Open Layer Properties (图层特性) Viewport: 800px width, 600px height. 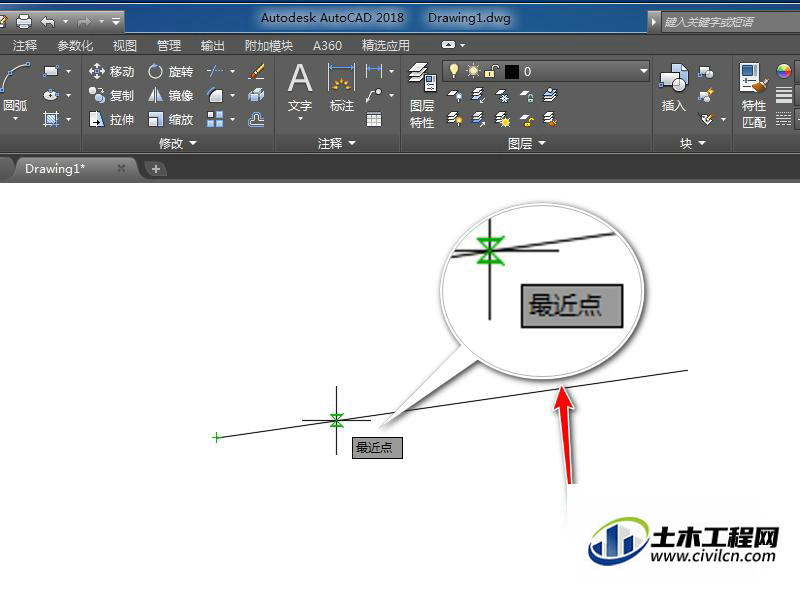[422, 95]
